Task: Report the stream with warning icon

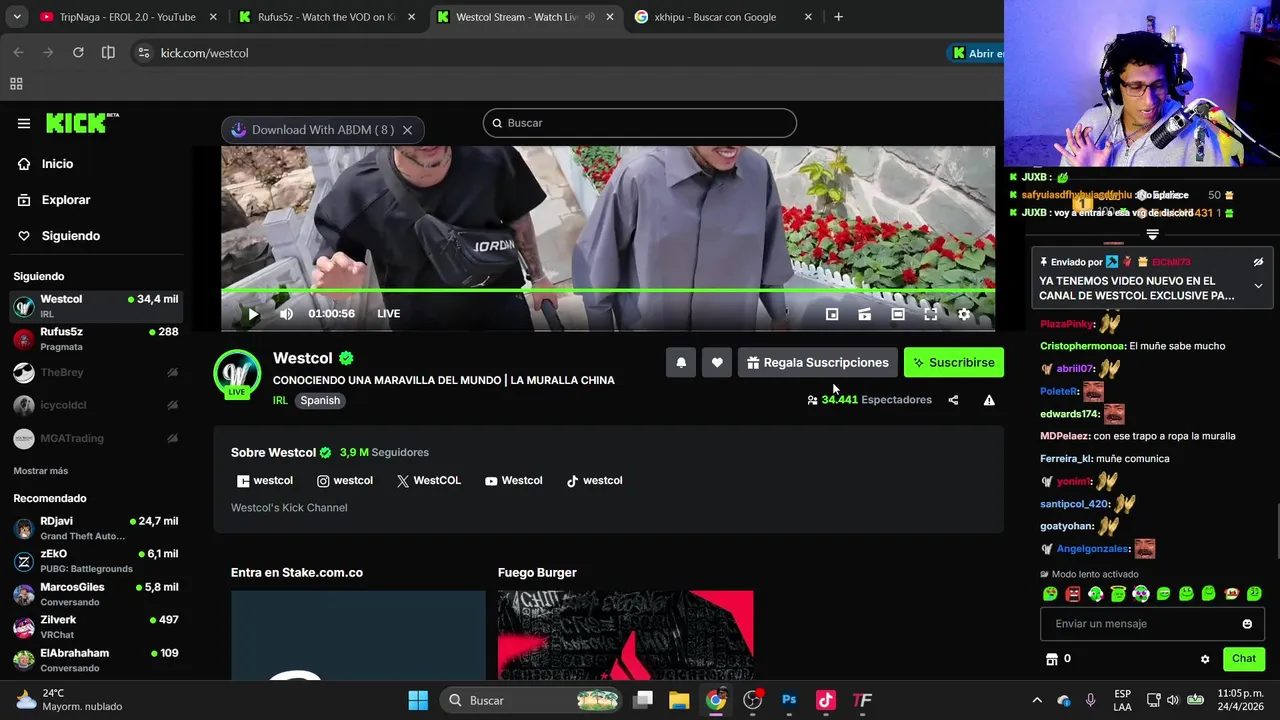Action: pyautogui.click(x=989, y=400)
